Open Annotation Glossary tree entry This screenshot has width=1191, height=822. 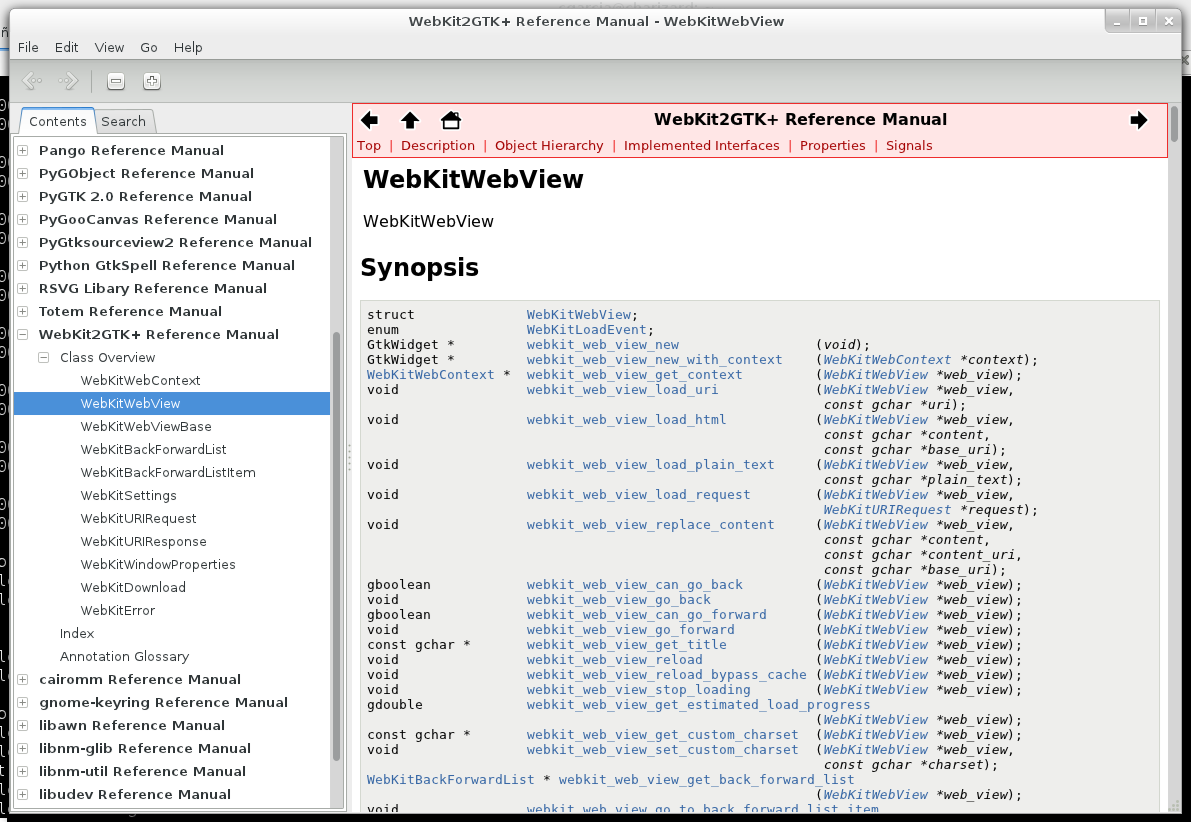pos(125,656)
